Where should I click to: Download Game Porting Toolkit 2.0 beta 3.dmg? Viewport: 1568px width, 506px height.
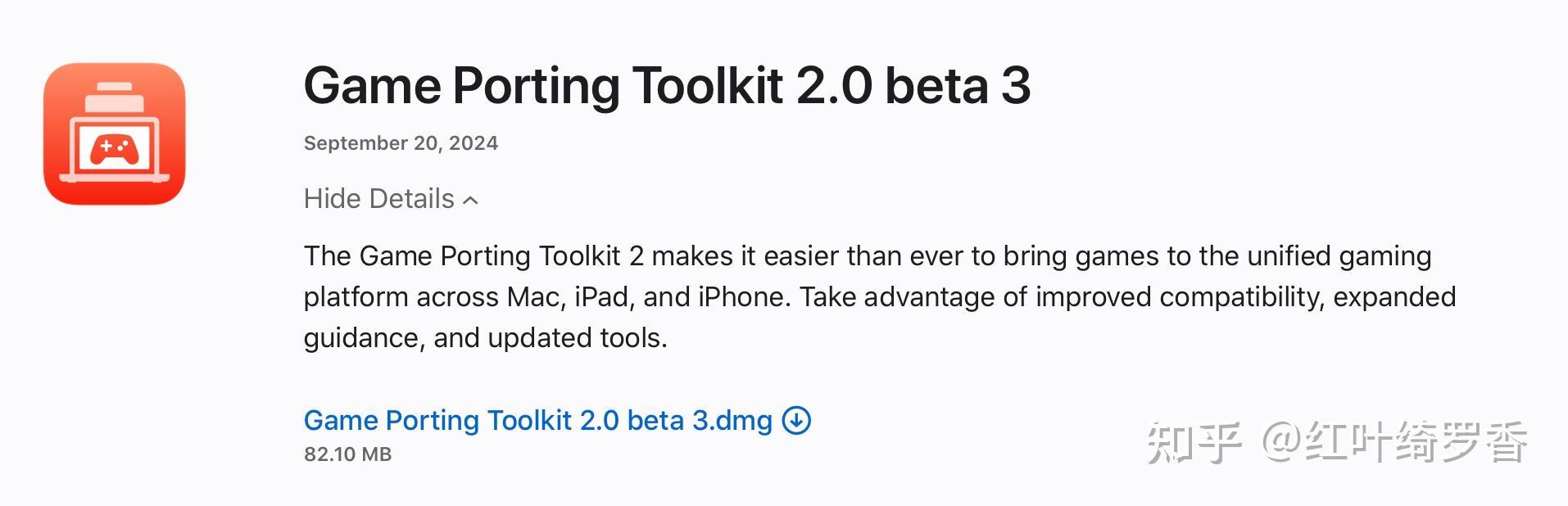tap(537, 420)
